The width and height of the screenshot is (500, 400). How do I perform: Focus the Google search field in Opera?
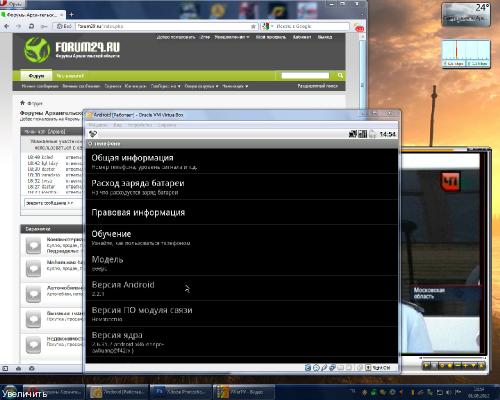click(x=312, y=26)
